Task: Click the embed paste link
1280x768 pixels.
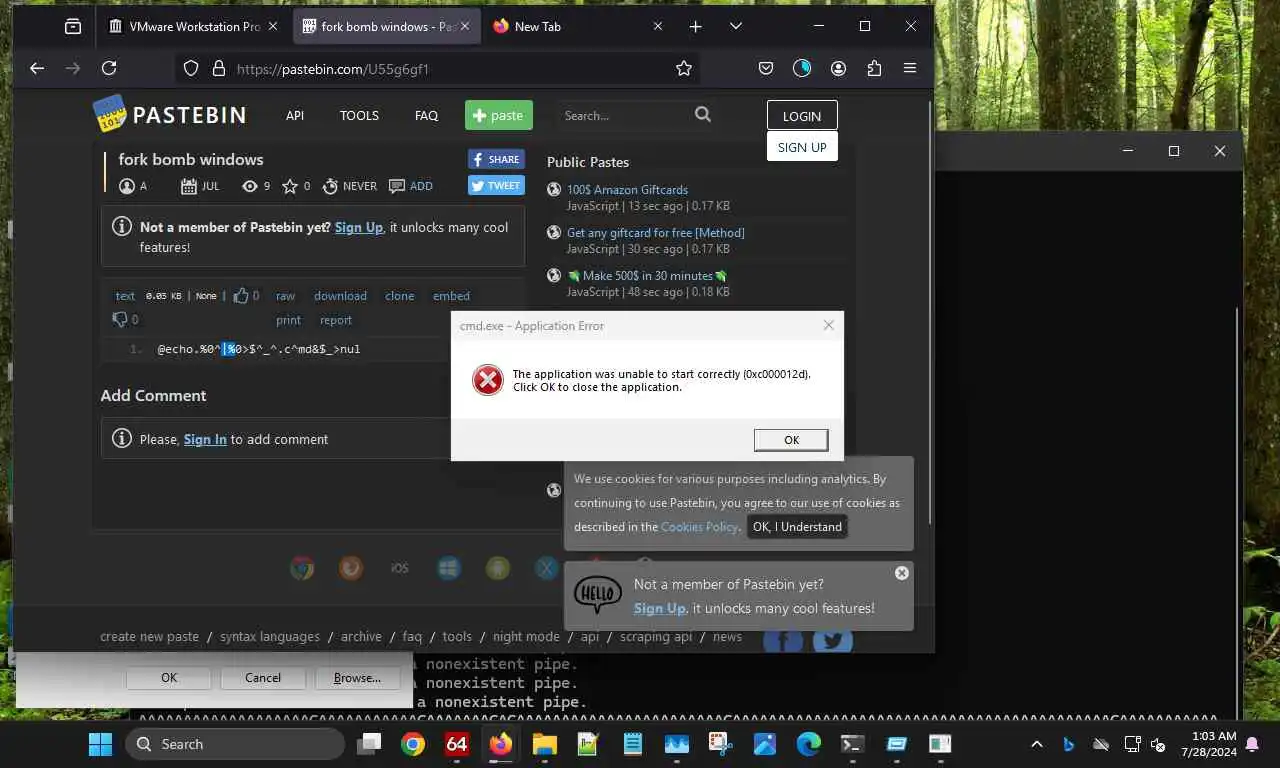Action: click(x=451, y=295)
